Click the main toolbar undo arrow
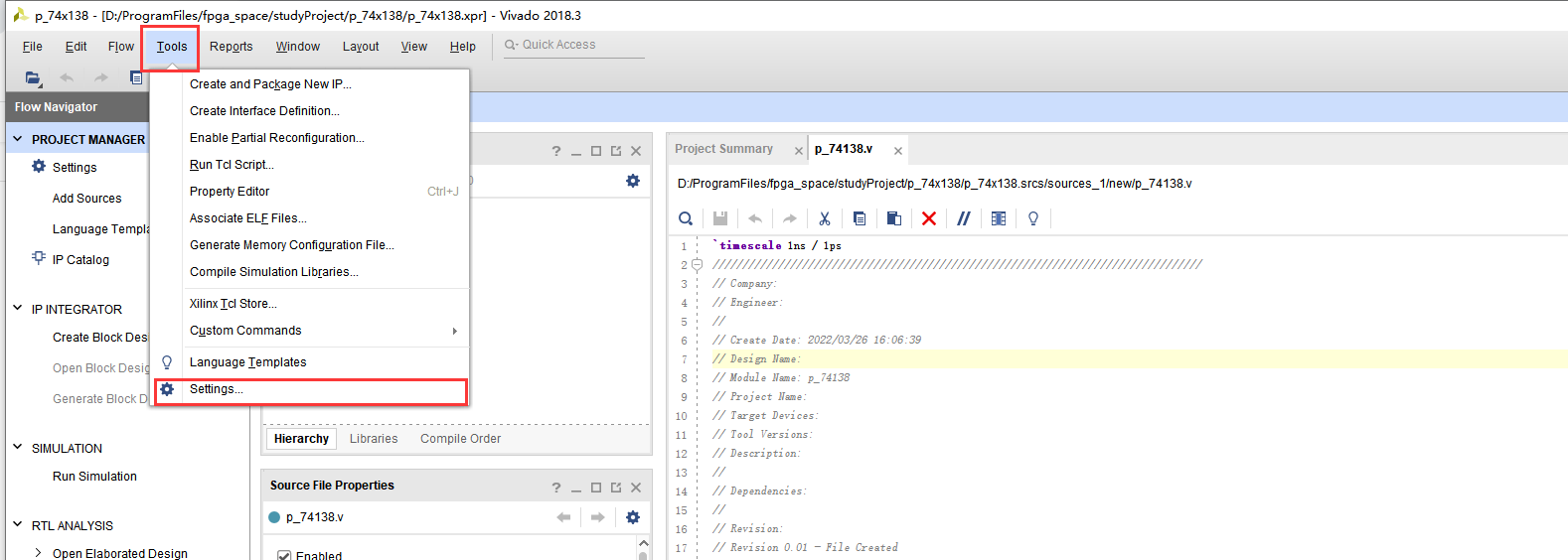The image size is (1568, 560). (x=67, y=77)
